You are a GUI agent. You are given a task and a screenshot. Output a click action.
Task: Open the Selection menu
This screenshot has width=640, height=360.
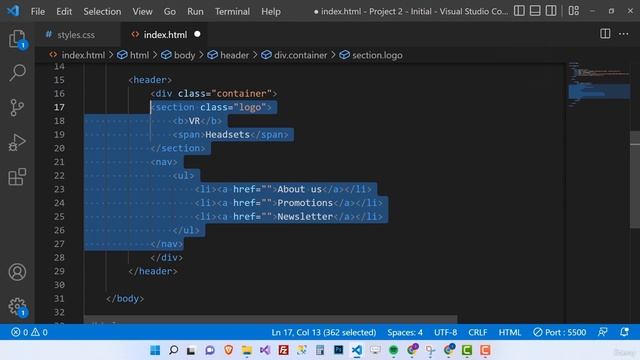(102, 11)
